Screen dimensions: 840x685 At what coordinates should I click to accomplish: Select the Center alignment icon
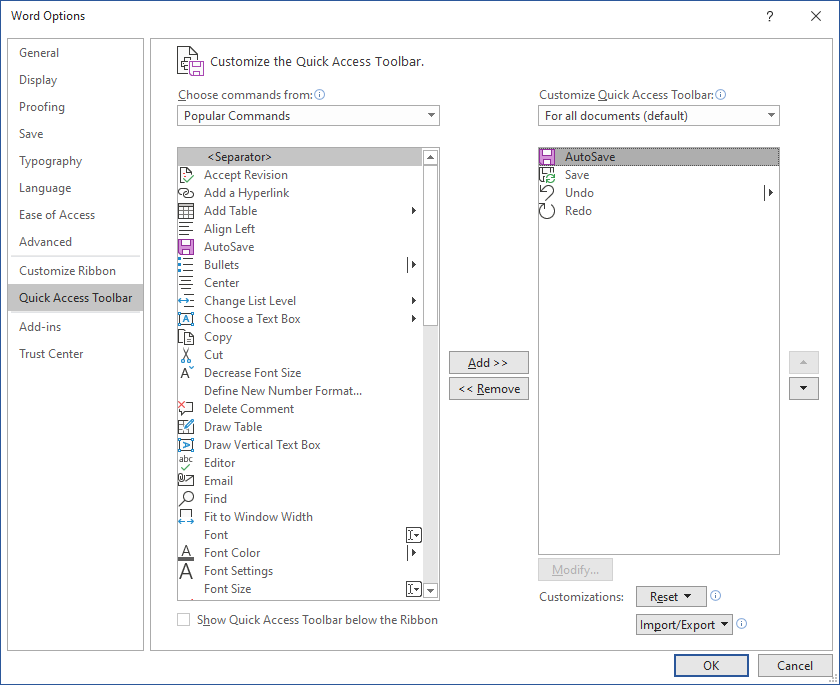pyautogui.click(x=186, y=283)
